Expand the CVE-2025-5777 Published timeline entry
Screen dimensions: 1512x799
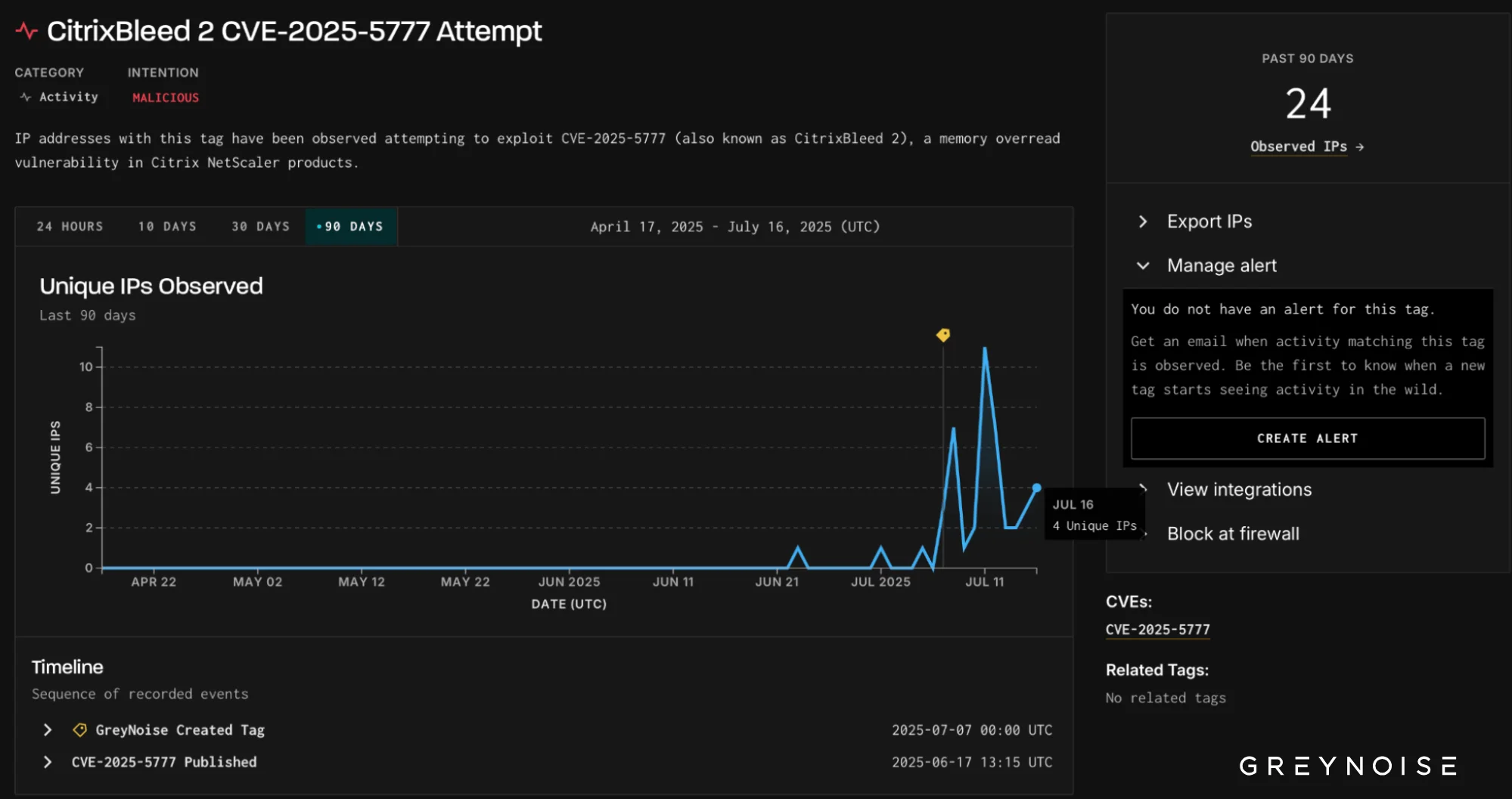click(x=48, y=762)
